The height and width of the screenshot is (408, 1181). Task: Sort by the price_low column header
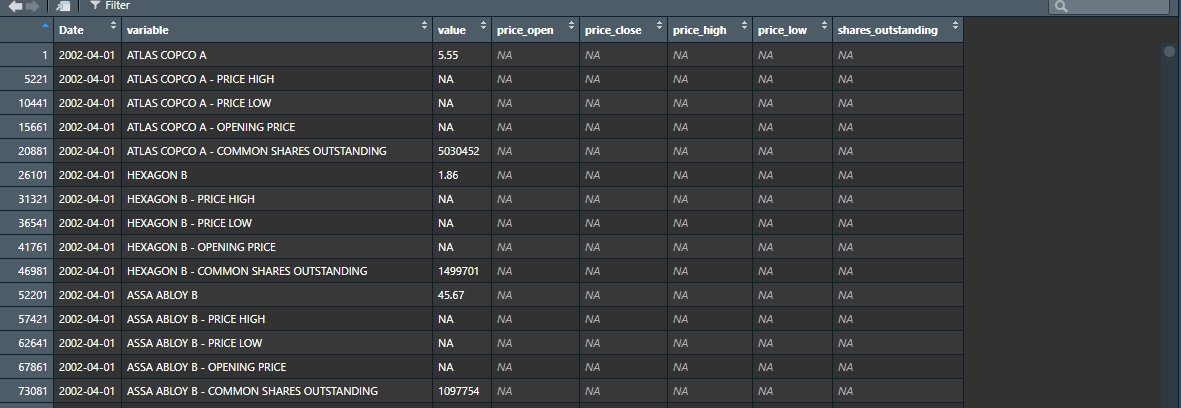coord(792,30)
